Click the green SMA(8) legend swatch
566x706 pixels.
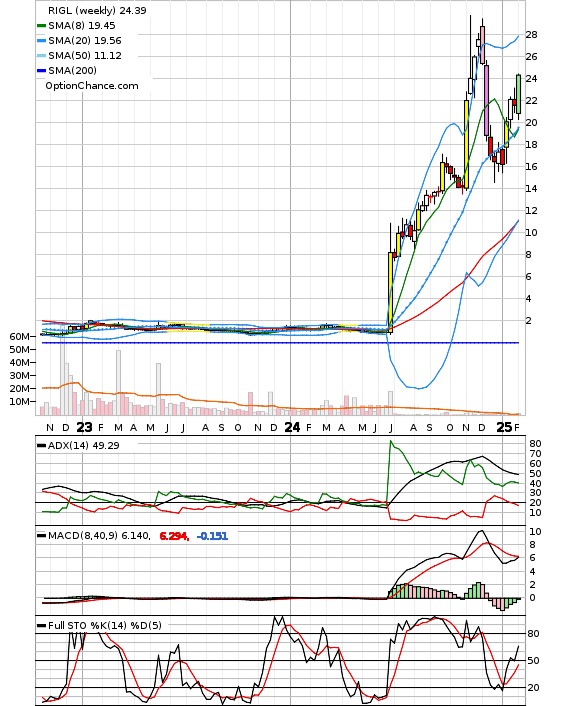(41, 26)
